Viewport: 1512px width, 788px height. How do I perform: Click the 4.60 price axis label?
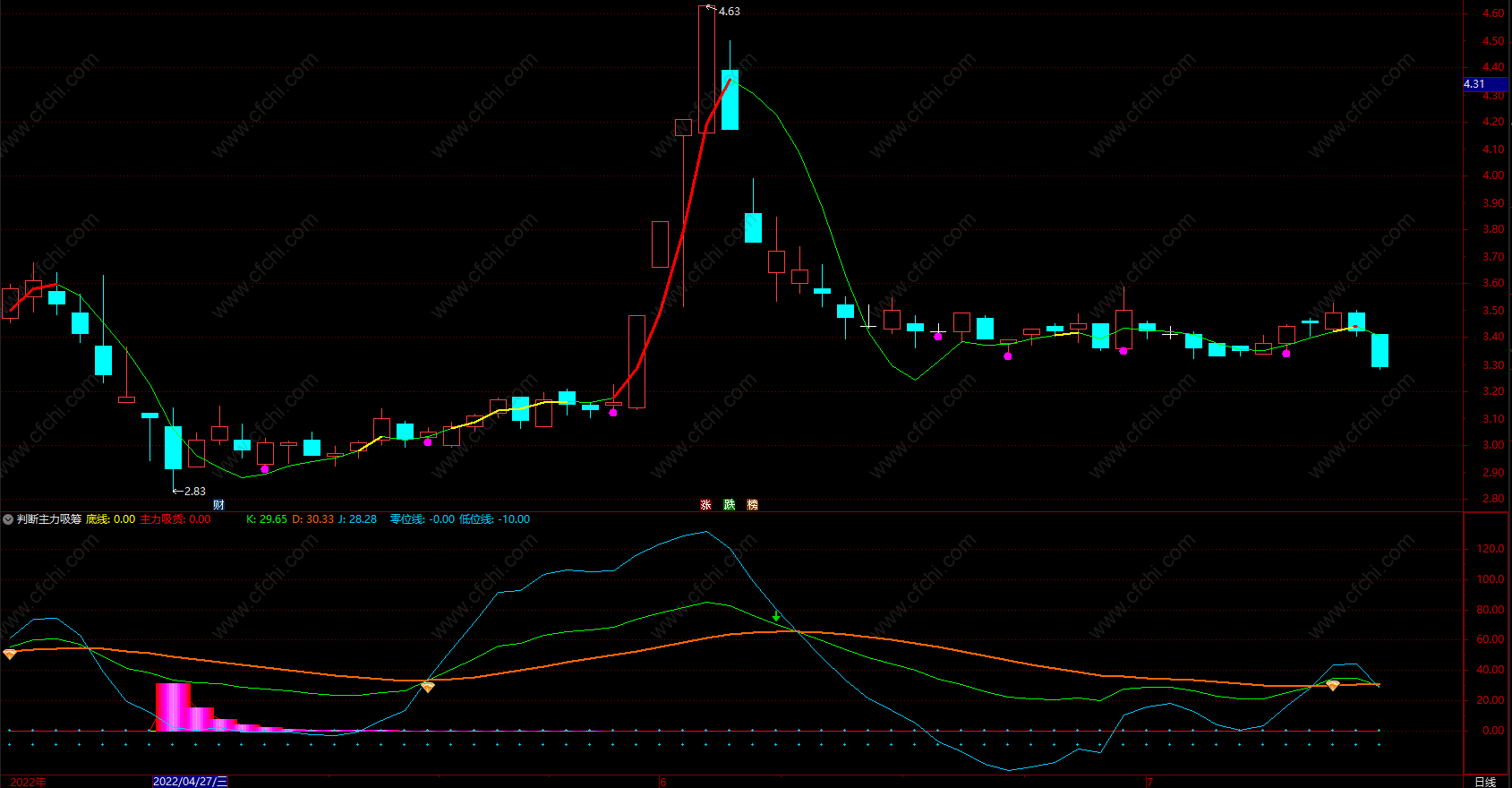coord(1493,13)
